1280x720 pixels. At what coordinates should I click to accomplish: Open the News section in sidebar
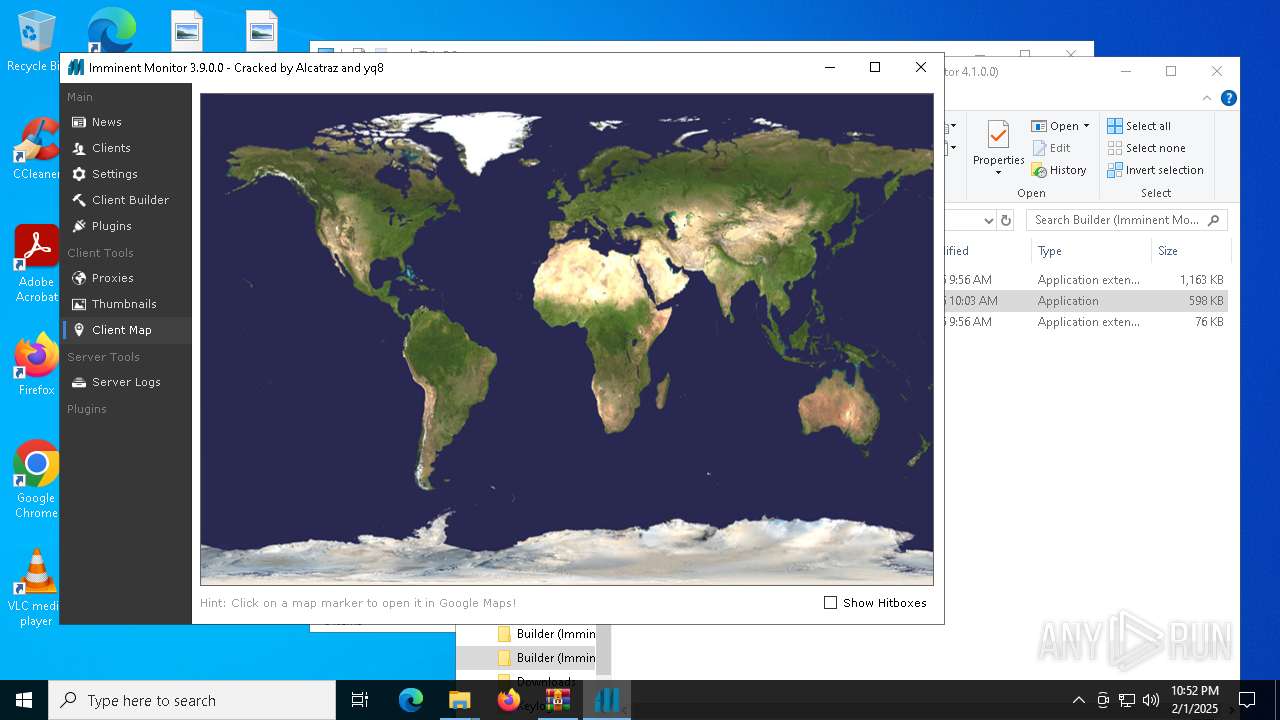point(106,122)
